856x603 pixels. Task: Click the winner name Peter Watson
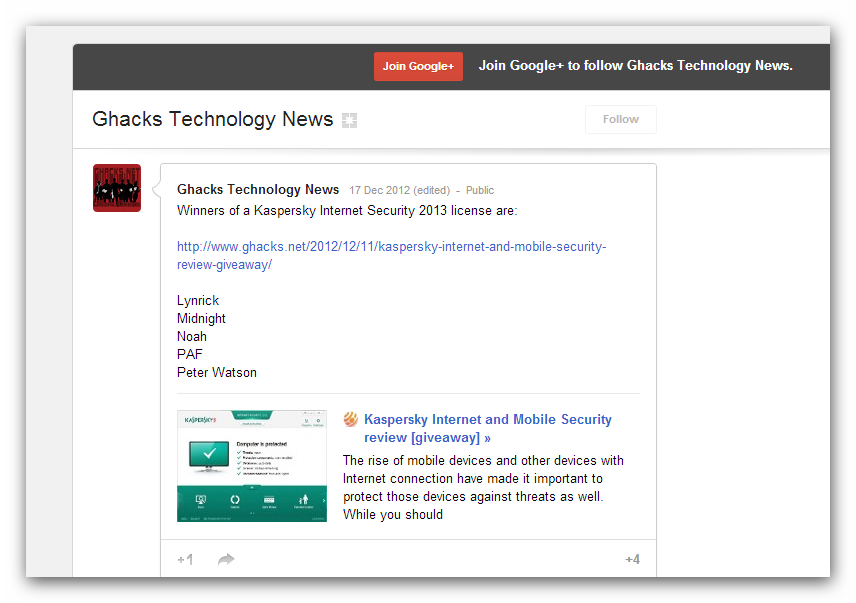pyautogui.click(x=217, y=373)
